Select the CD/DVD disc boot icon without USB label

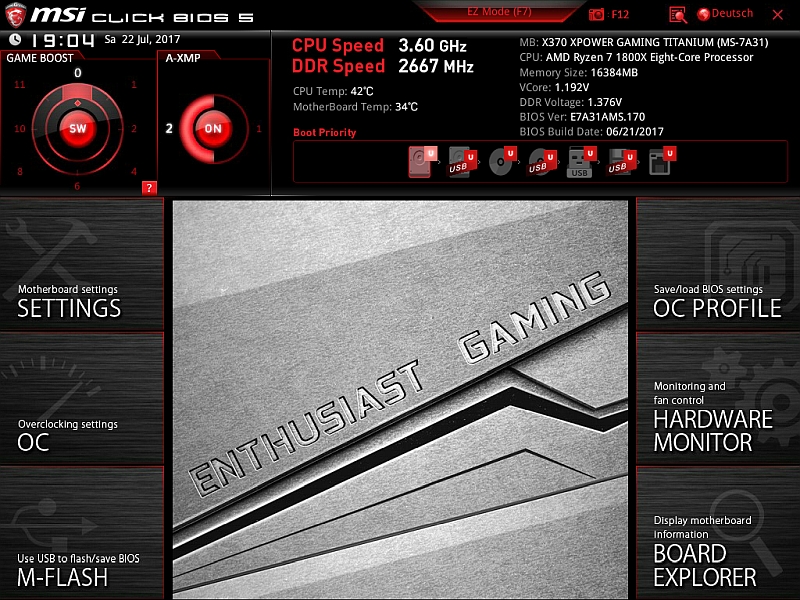(x=502, y=162)
